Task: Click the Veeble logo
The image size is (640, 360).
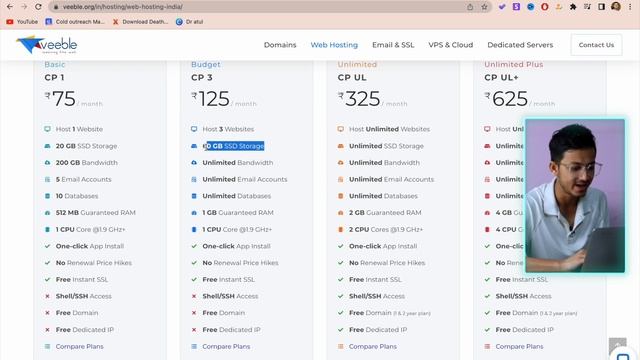Action: click(x=47, y=45)
